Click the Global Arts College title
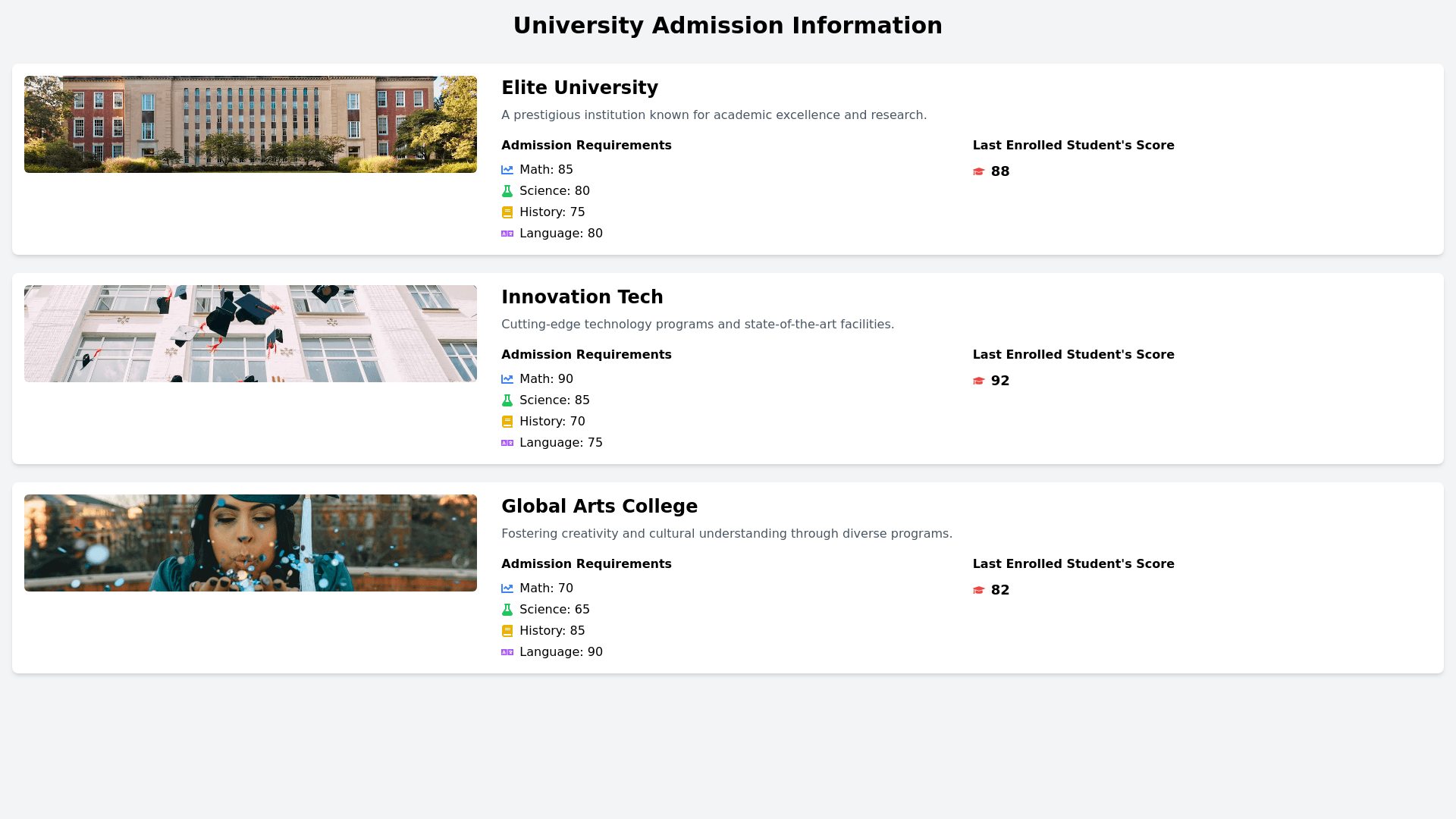This screenshot has height=819, width=1456. pyautogui.click(x=599, y=507)
